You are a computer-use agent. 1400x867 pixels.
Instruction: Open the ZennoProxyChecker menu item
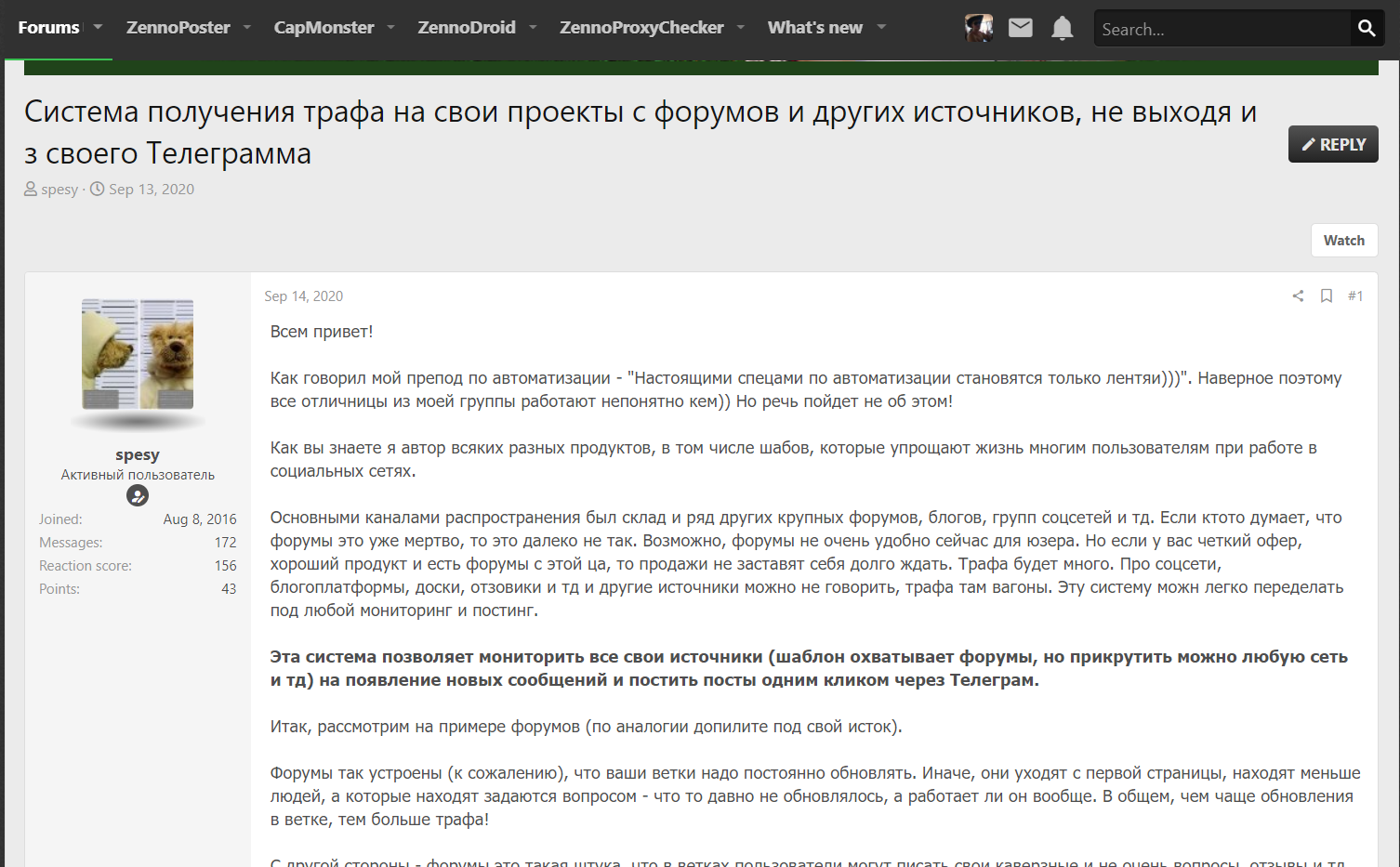point(641,27)
